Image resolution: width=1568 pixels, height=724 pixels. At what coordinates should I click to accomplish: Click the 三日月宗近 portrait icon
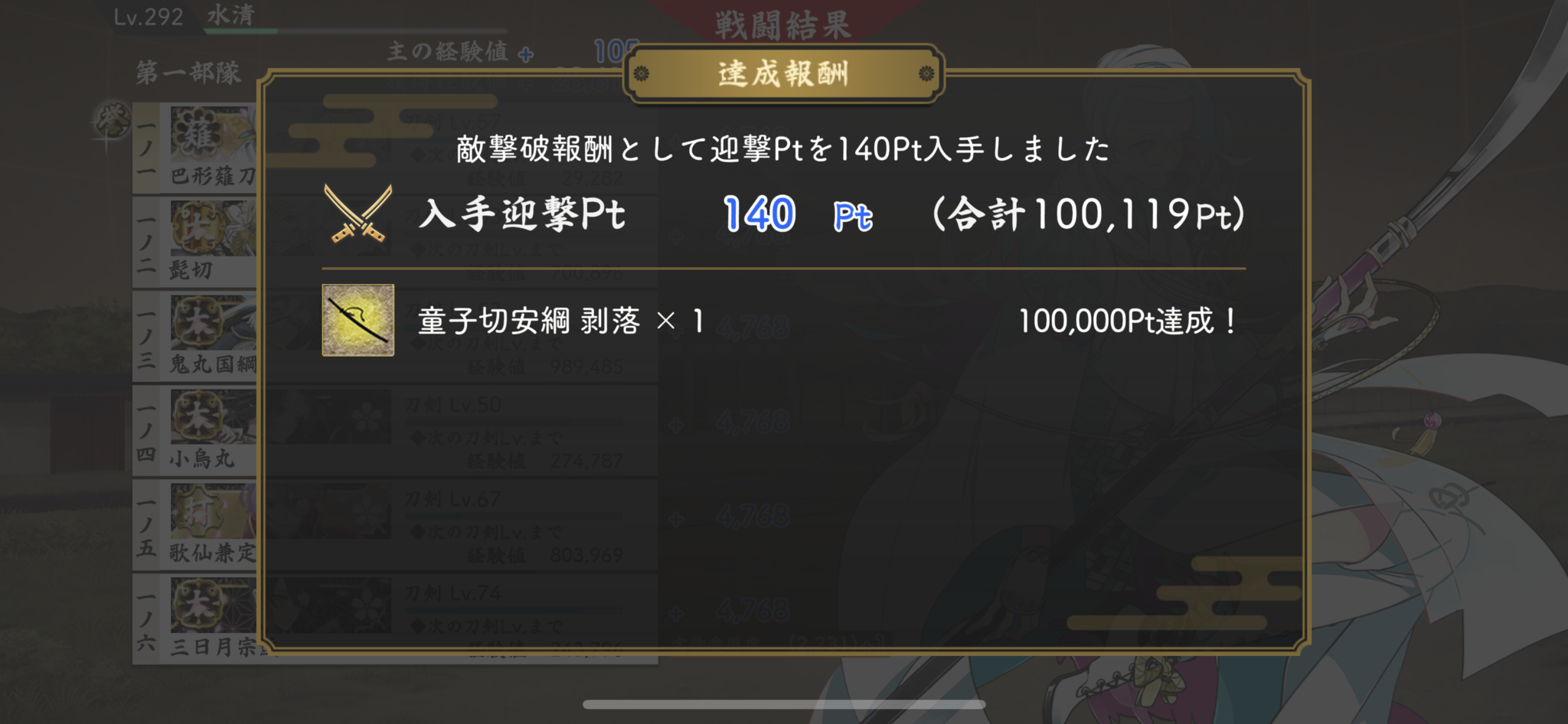click(x=213, y=605)
